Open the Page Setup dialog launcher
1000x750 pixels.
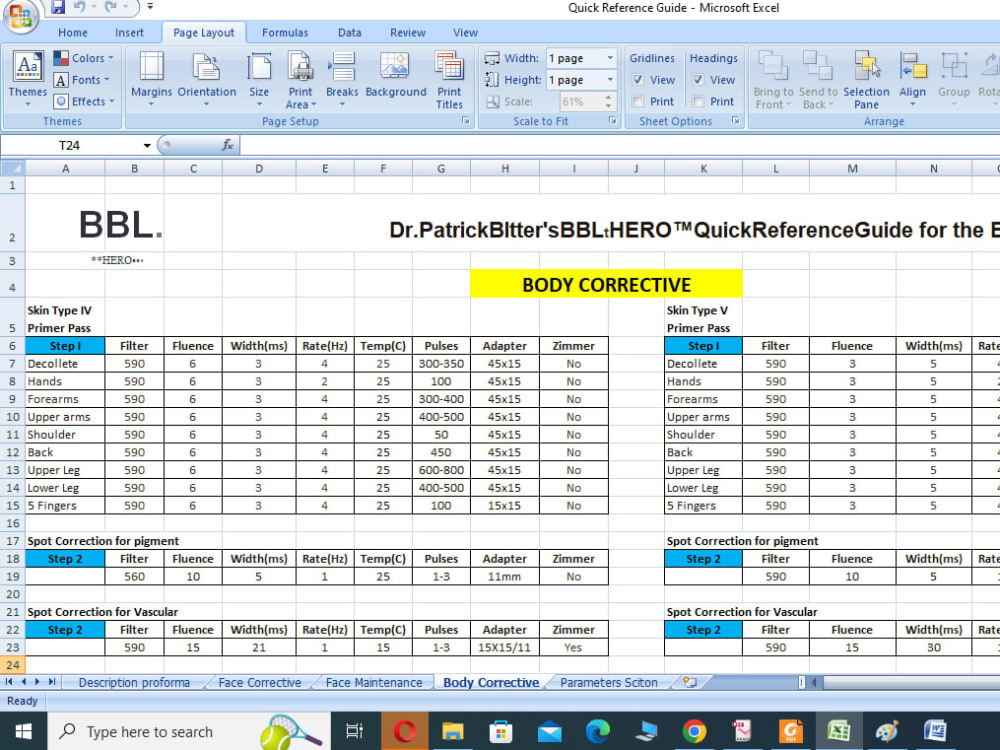(466, 121)
